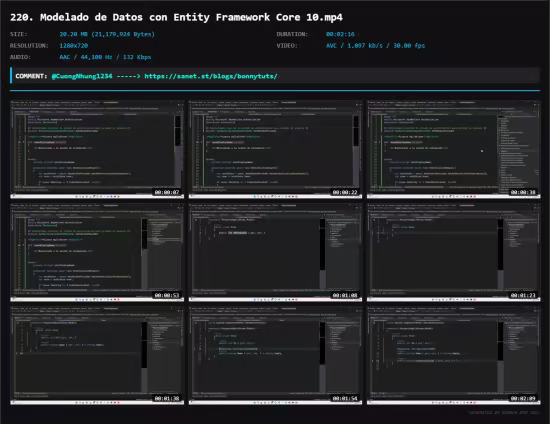Open the sanet.st blogs link in comment

tap(211, 76)
